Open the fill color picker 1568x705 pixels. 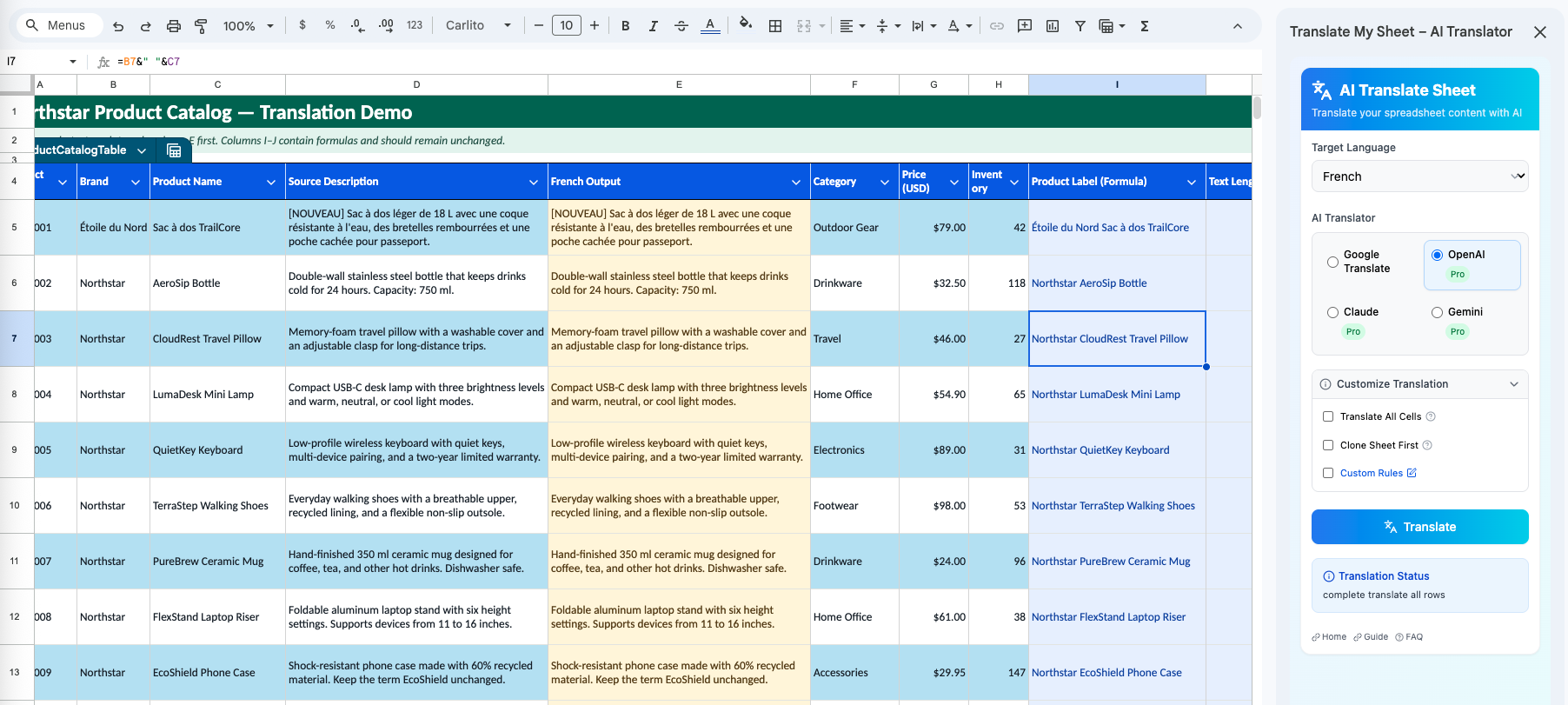click(745, 24)
